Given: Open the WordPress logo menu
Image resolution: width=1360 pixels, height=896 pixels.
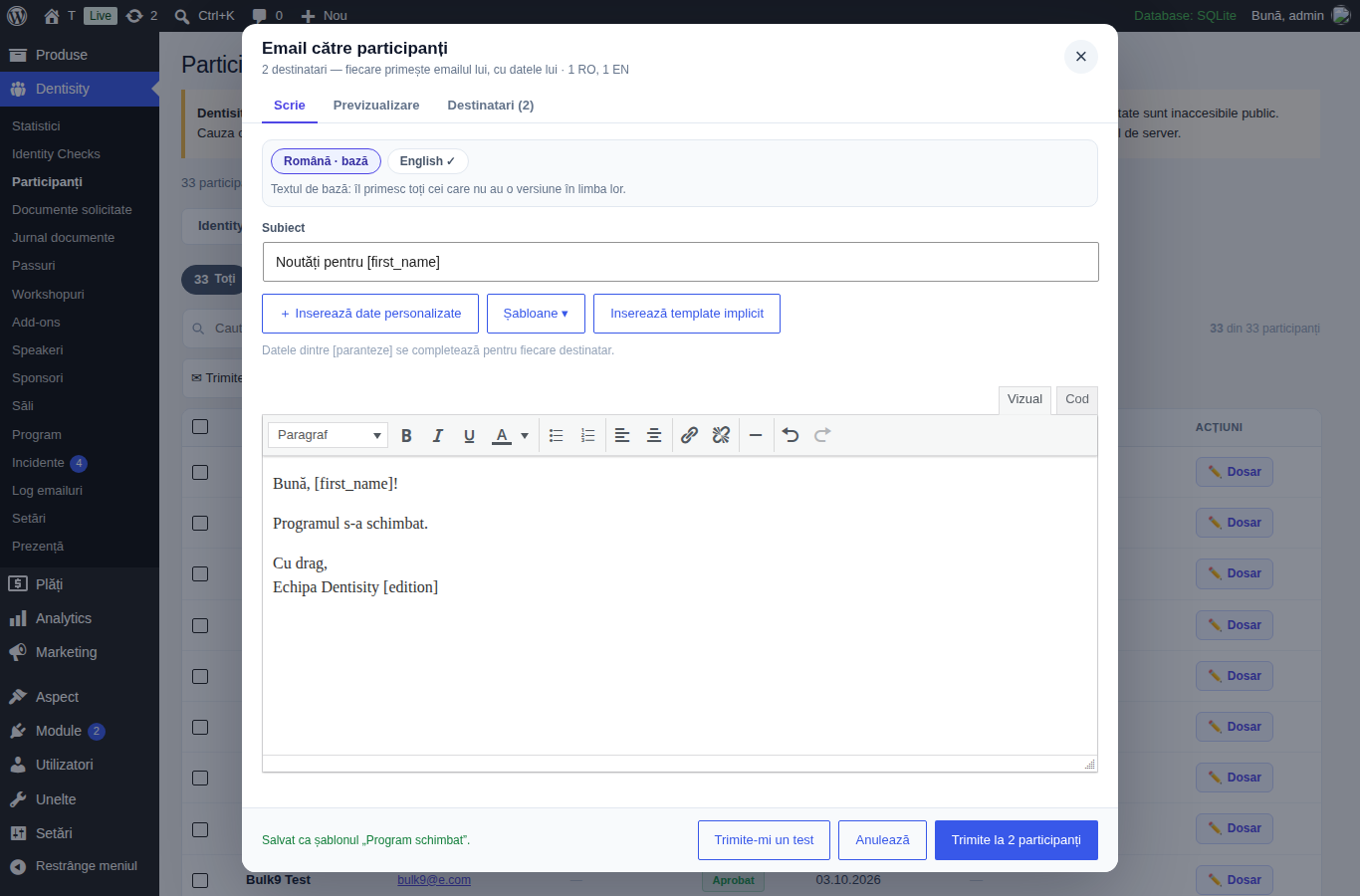Looking at the screenshot, I should pos(17,15).
